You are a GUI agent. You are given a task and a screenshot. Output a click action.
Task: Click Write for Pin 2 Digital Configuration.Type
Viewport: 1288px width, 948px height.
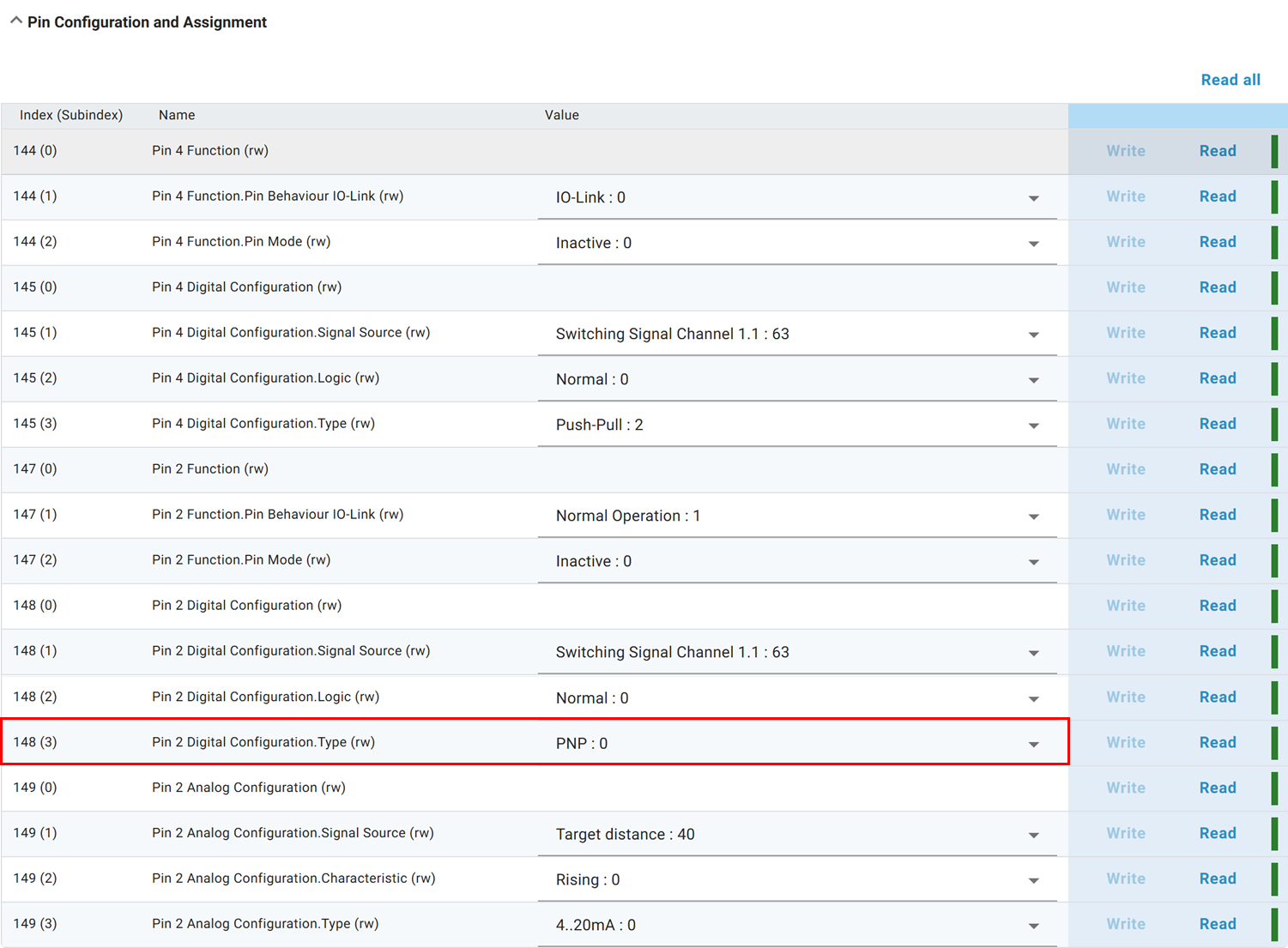[x=1125, y=743]
